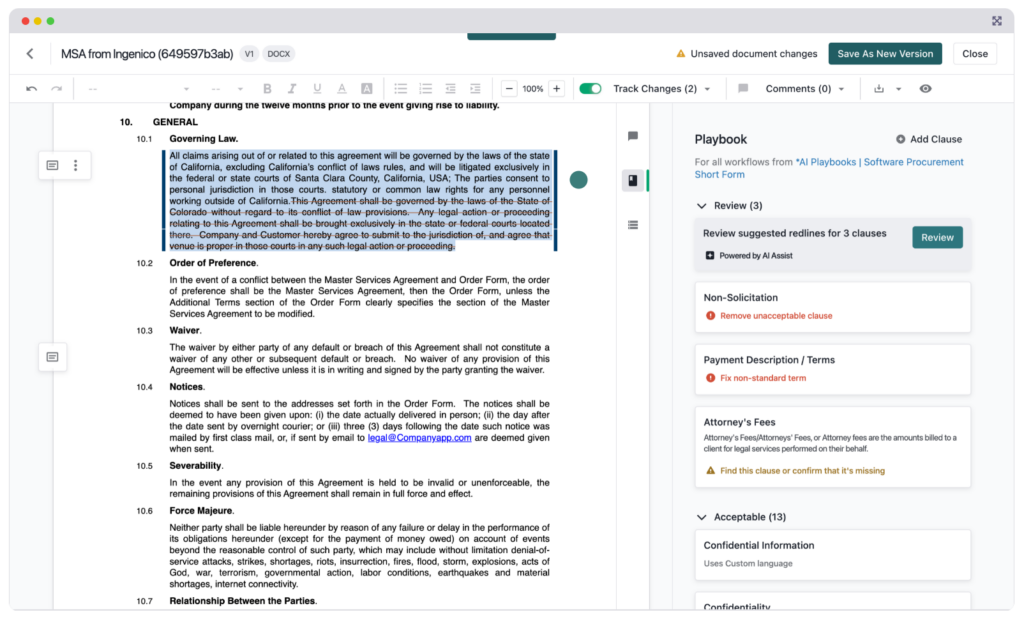Image resolution: width=1024 pixels, height=617 pixels.
Task: Open the clause list icon below the Playbook icon
Action: [632, 224]
